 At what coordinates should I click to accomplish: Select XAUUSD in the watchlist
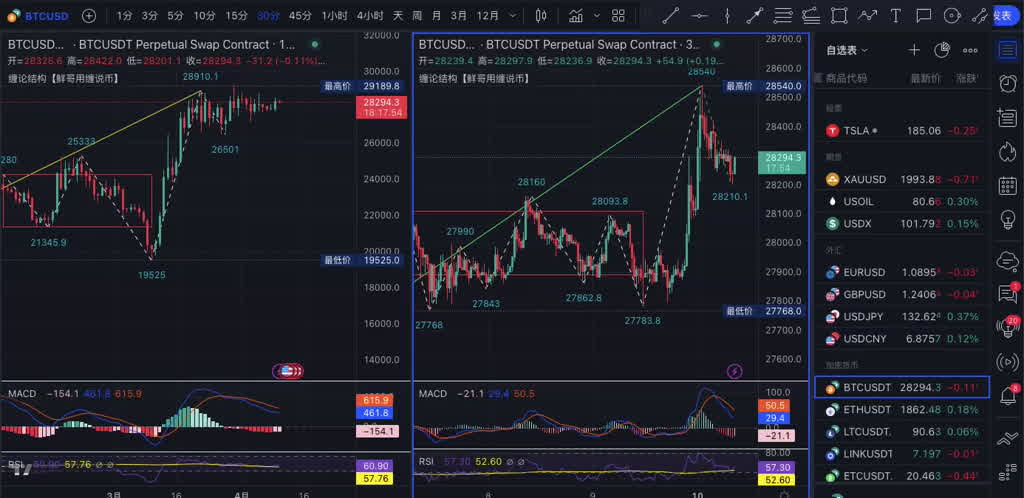click(864, 179)
